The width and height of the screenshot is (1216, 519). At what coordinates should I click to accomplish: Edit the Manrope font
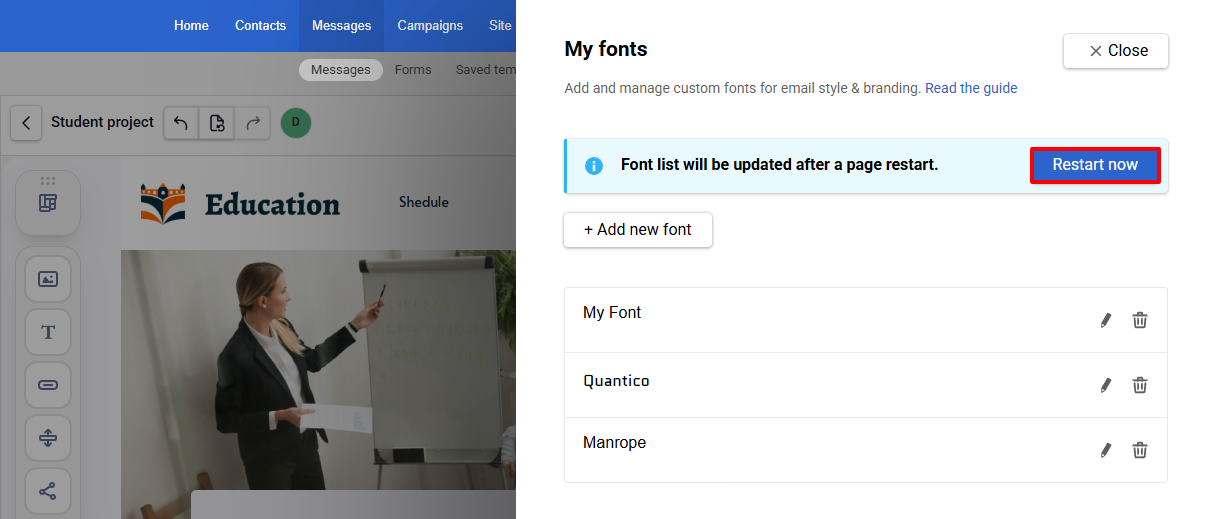pos(1105,450)
